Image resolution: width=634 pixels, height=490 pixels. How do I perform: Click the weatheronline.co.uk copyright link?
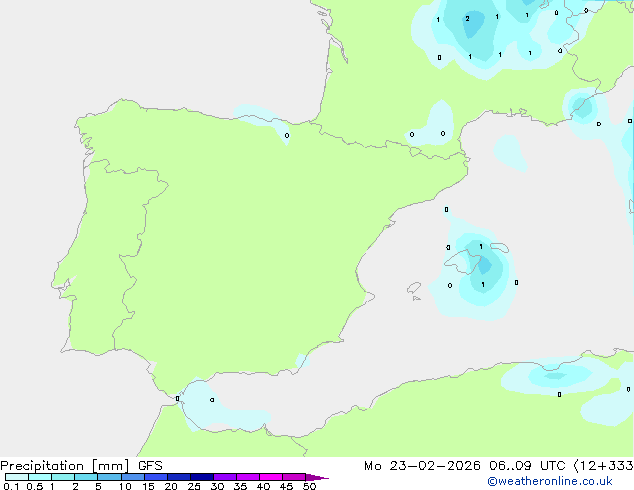pyautogui.click(x=550, y=481)
